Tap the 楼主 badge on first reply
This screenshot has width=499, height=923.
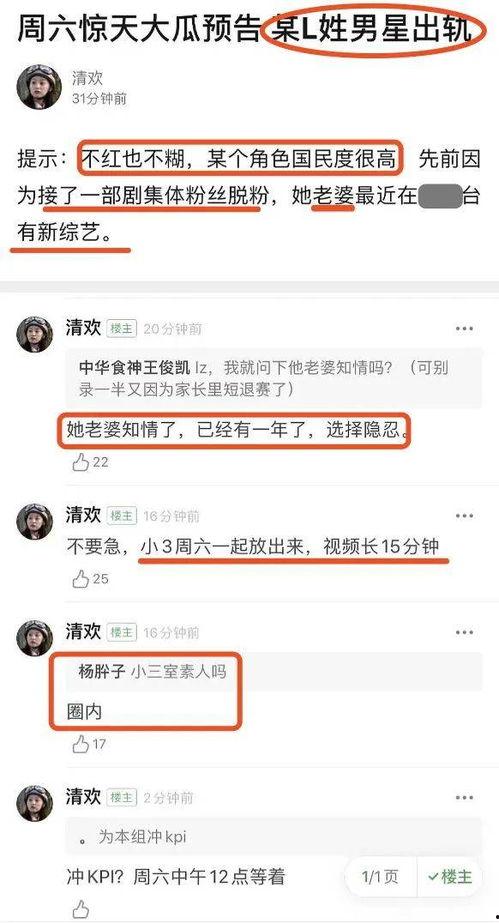tap(122, 328)
